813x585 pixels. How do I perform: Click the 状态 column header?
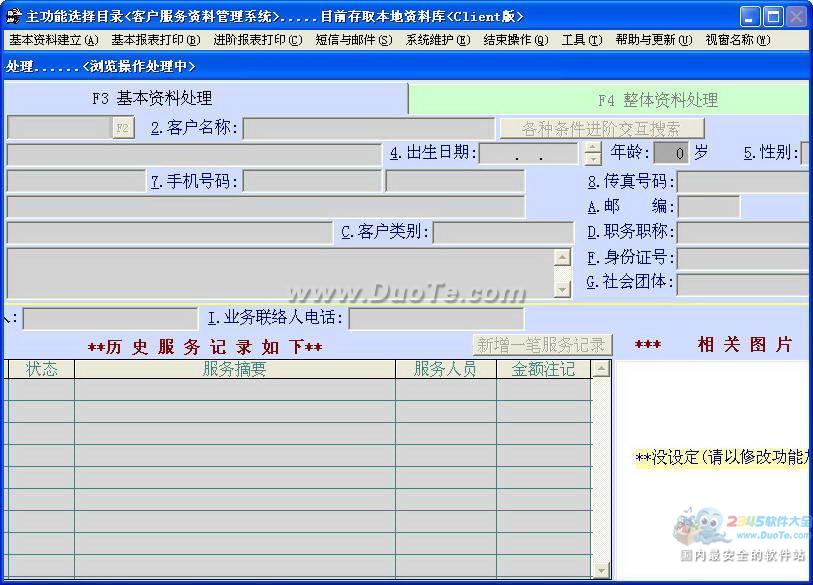(41, 369)
